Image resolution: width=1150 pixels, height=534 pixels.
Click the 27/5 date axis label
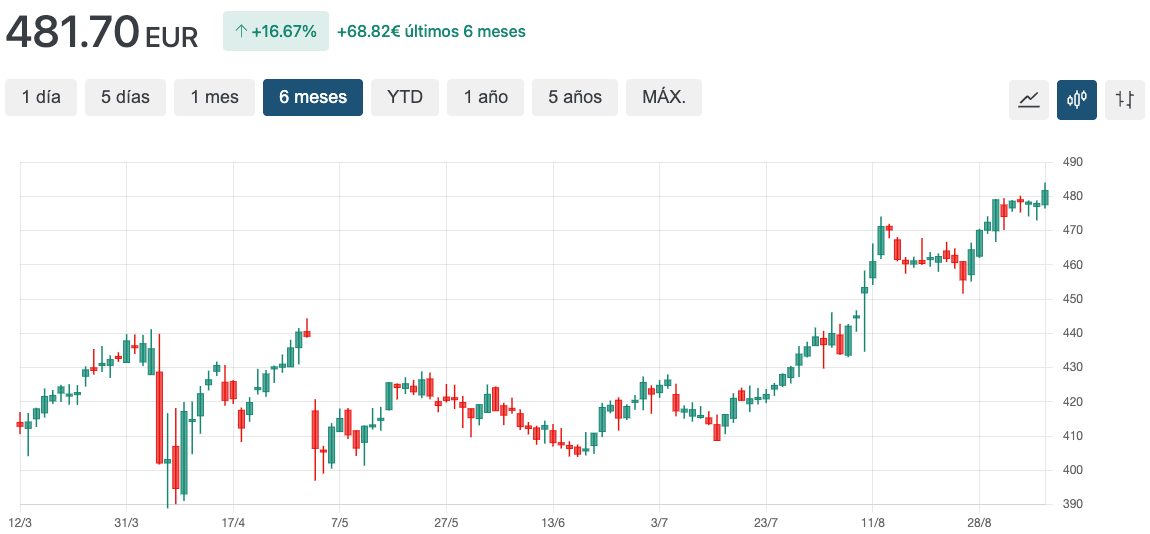(446, 522)
